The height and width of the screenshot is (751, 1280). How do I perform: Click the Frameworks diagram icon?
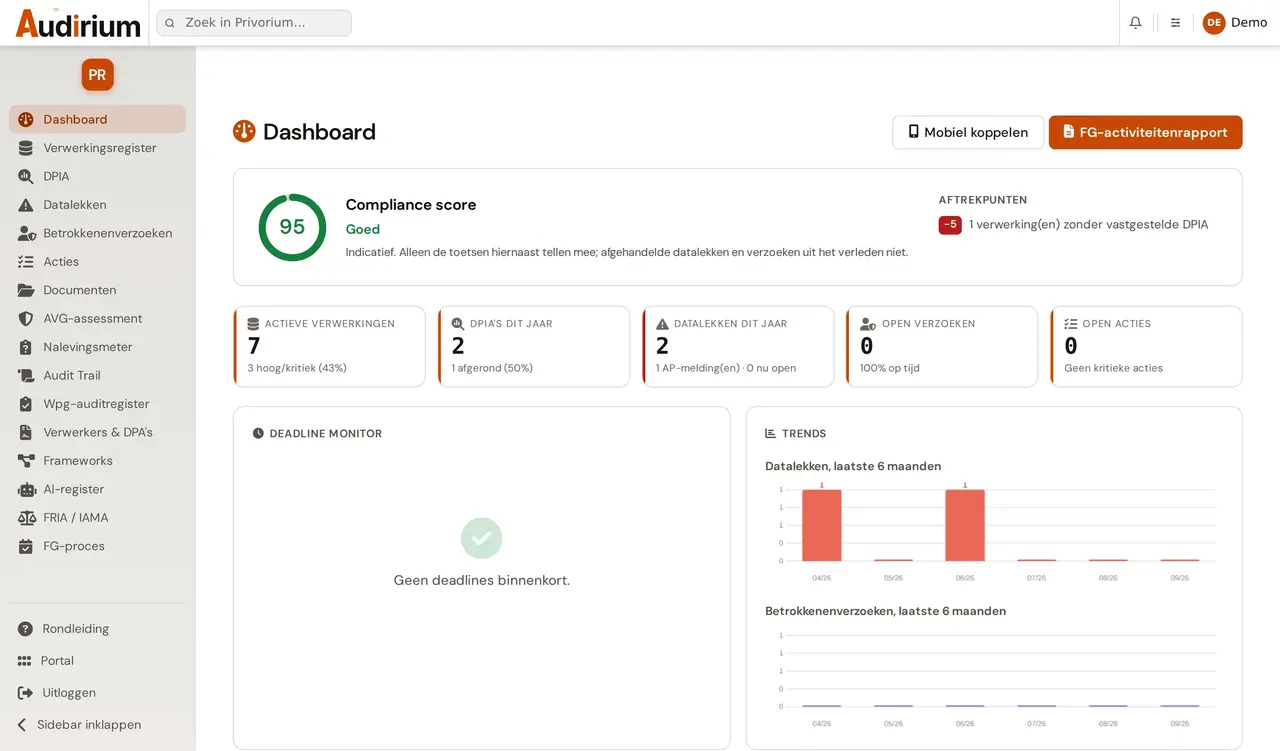pyautogui.click(x=26, y=461)
